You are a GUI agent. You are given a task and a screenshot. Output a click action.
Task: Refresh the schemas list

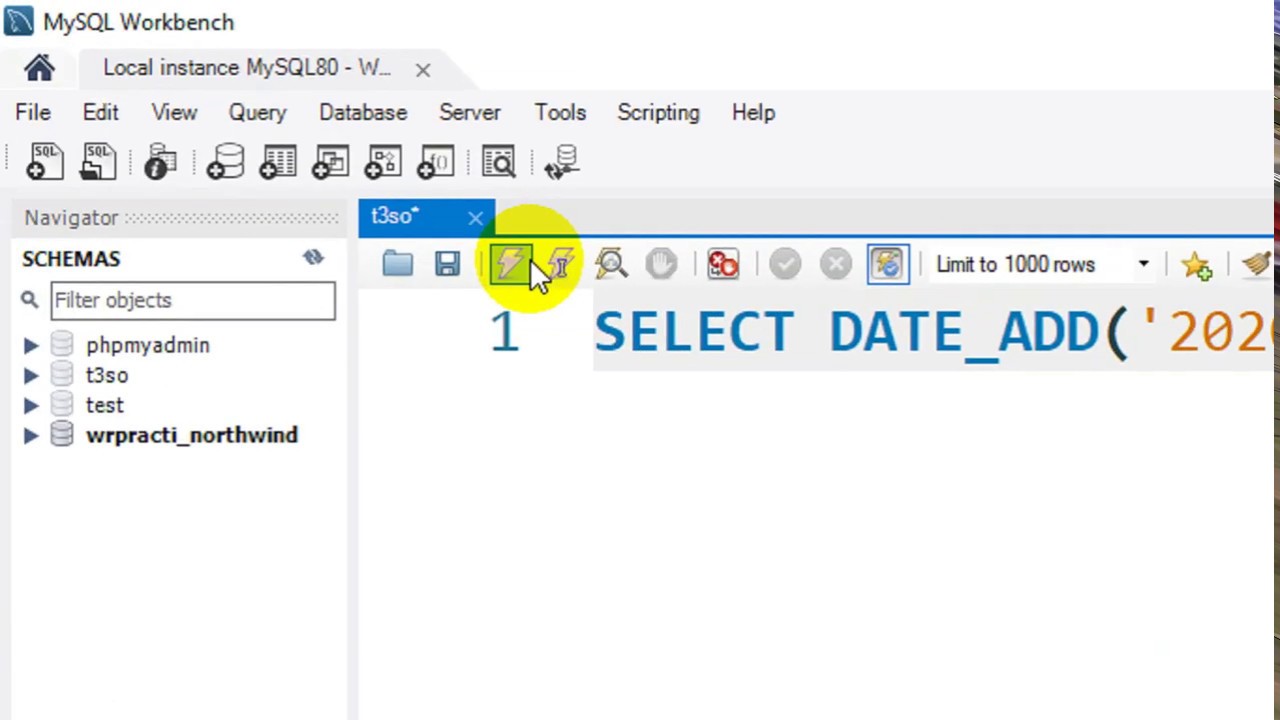tap(313, 258)
